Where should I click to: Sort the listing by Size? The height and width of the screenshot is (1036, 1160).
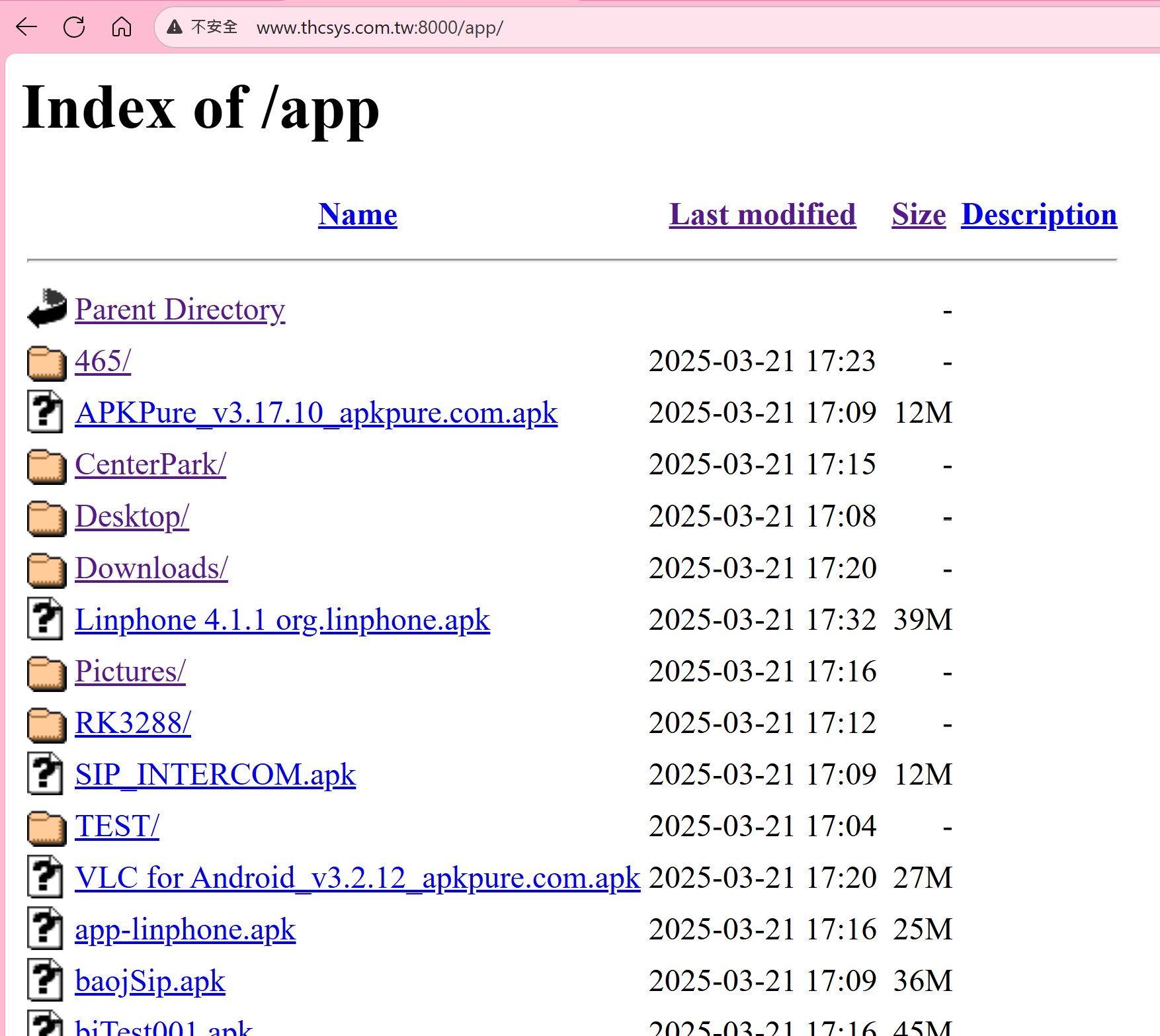tap(919, 214)
